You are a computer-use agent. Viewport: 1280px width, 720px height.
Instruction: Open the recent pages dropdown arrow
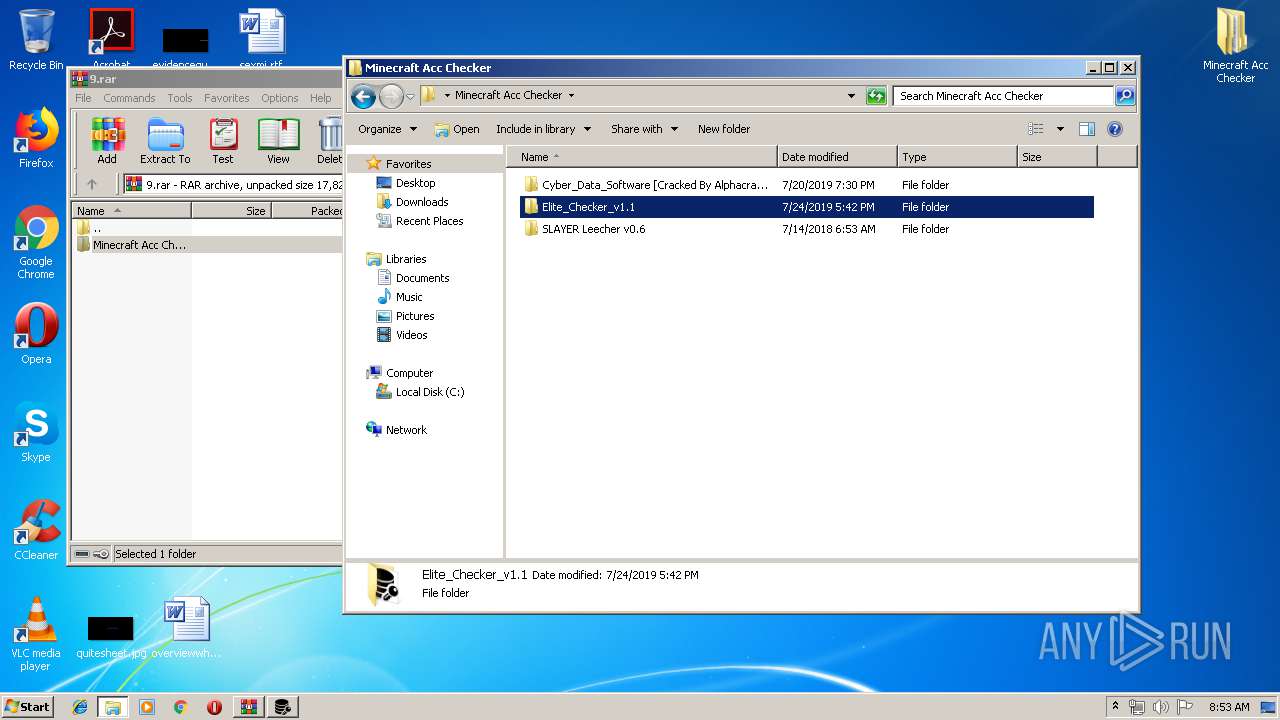pyautogui.click(x=410, y=97)
